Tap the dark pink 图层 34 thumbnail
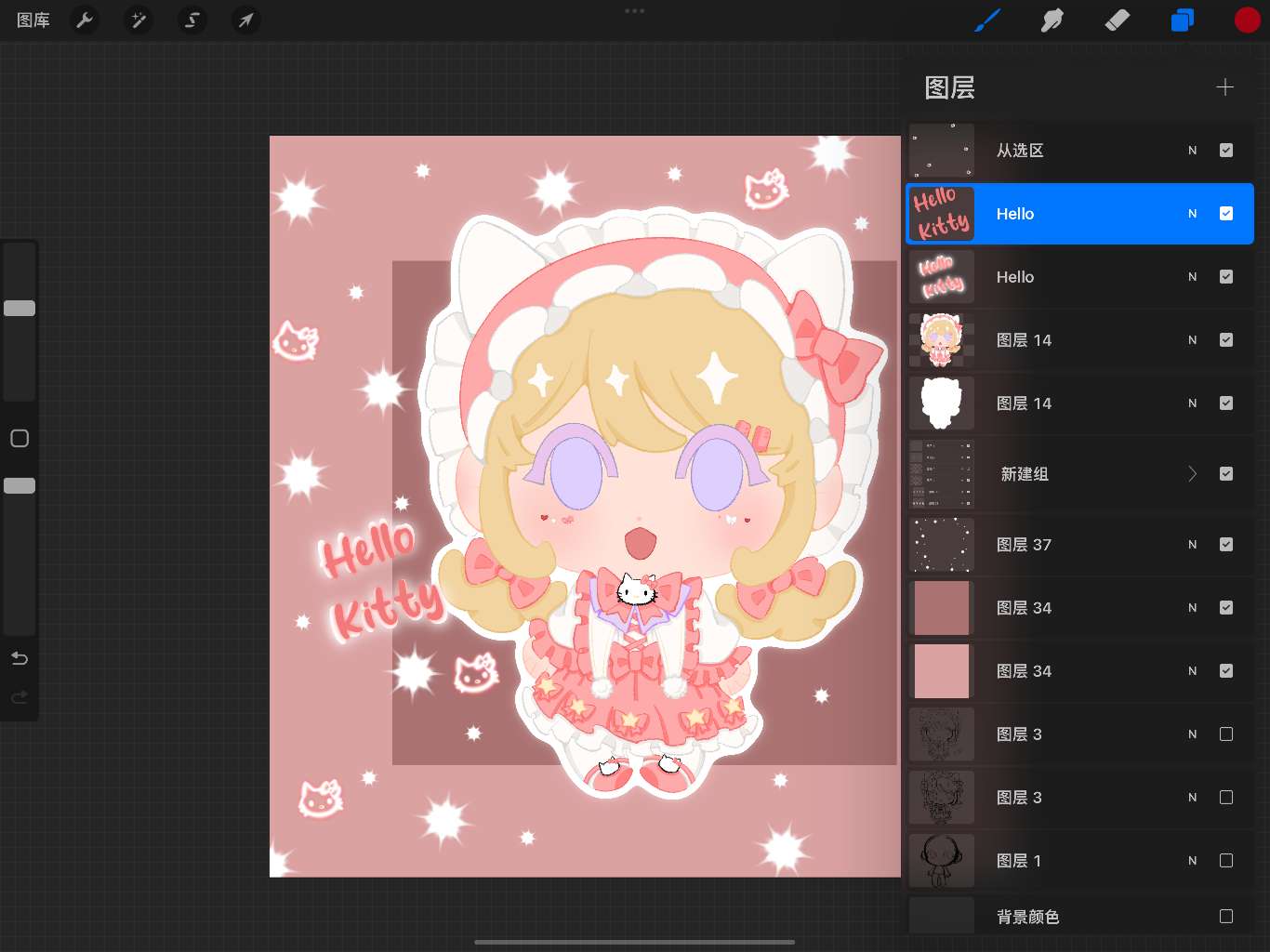 click(x=942, y=607)
